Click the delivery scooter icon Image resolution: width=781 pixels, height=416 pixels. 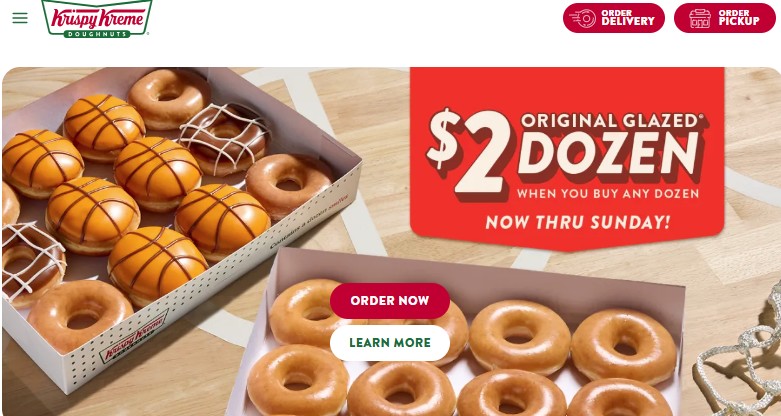click(x=582, y=18)
